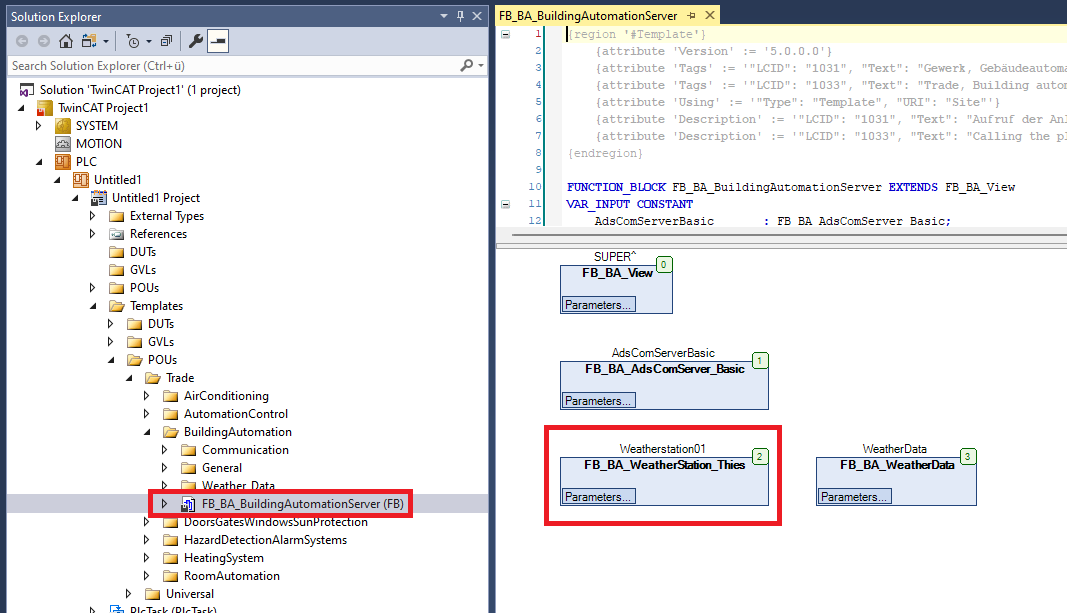The height and width of the screenshot is (613, 1067).
Task: Collapse the #Template region at line 1
Action: click(x=505, y=33)
